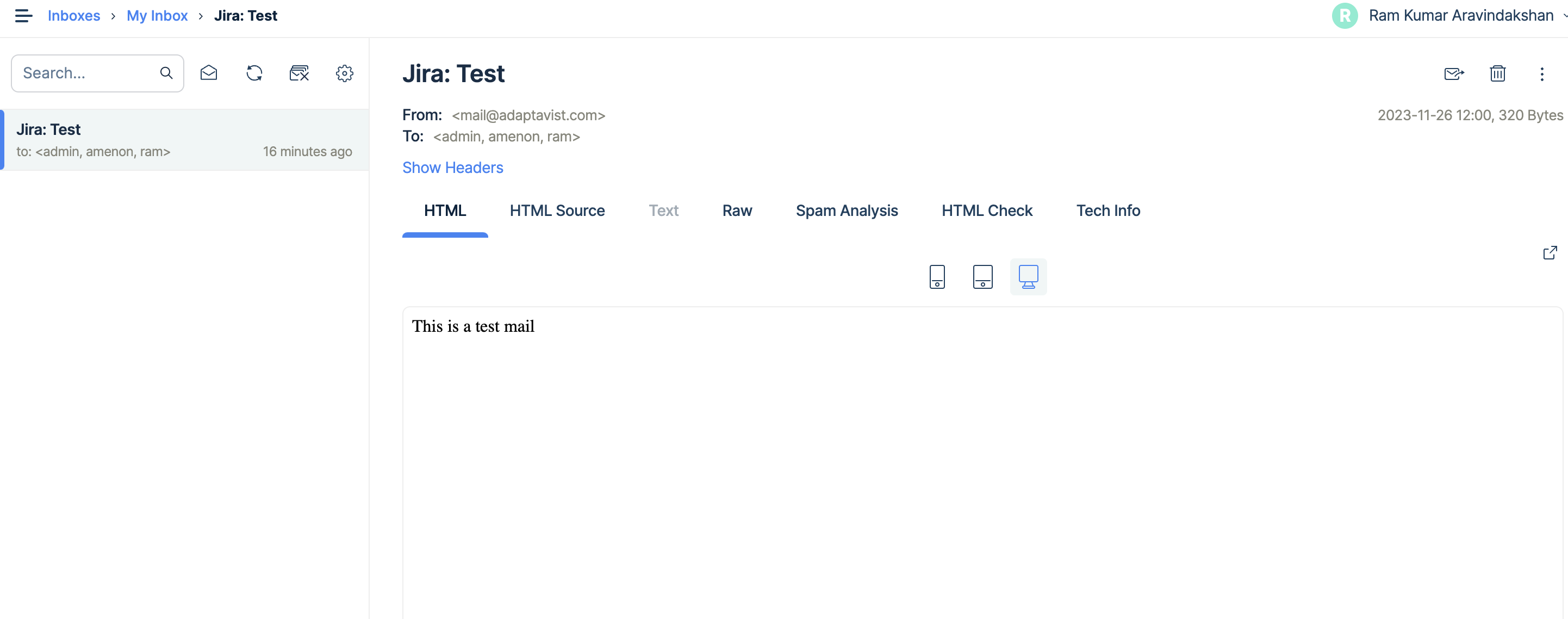1568x619 pixels.
Task: Switch to the Spam Analysis tab
Action: point(847,210)
